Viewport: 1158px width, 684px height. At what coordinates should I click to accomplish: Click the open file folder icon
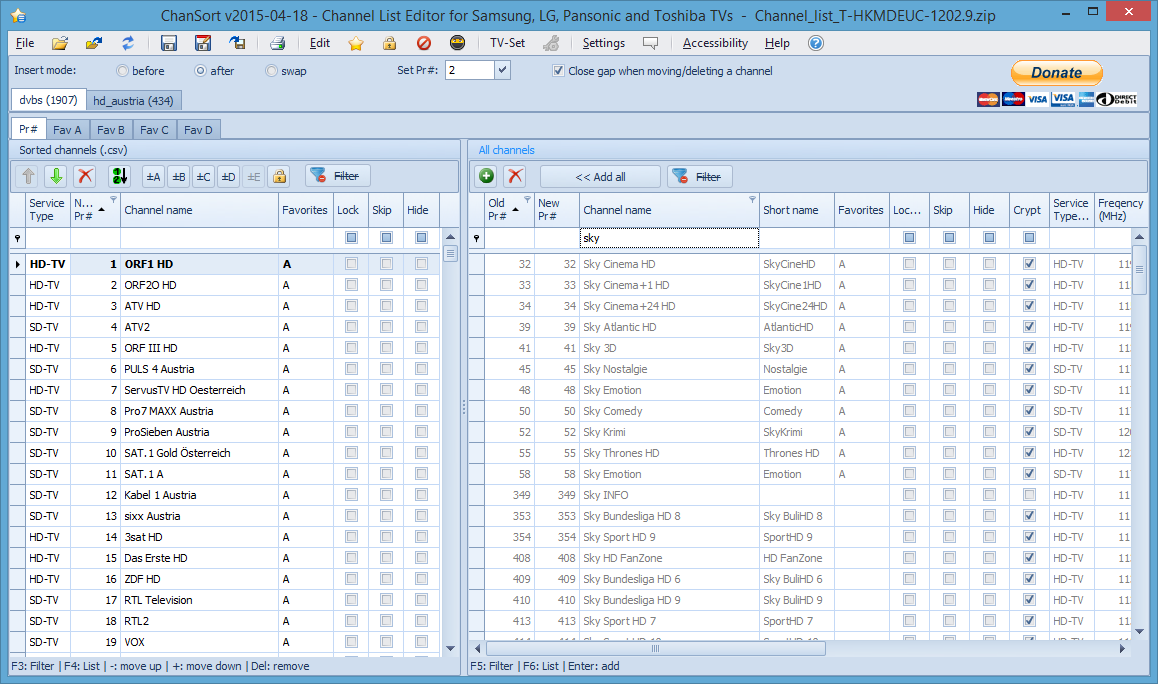point(60,43)
